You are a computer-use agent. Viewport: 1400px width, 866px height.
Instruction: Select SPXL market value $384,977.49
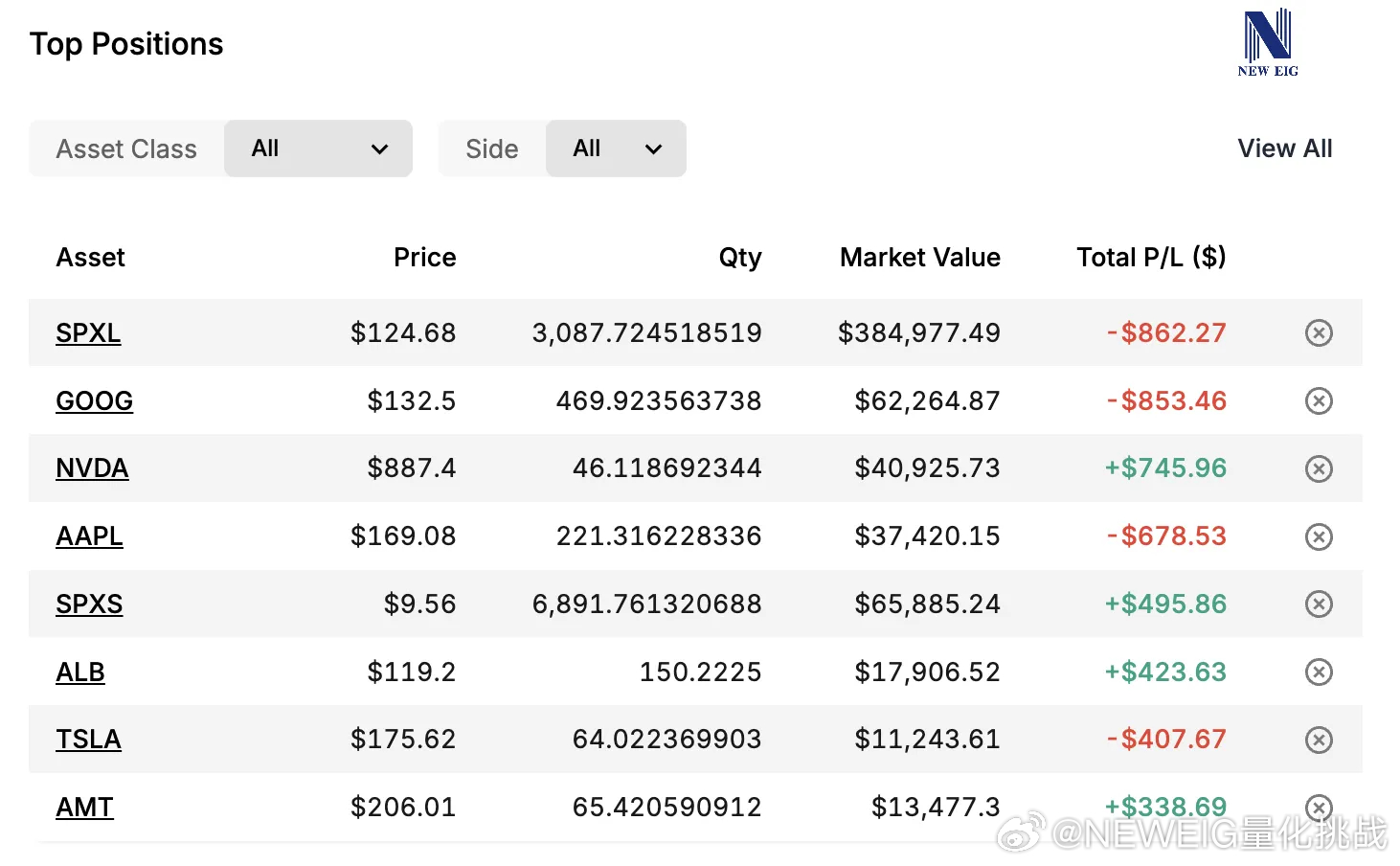click(919, 332)
